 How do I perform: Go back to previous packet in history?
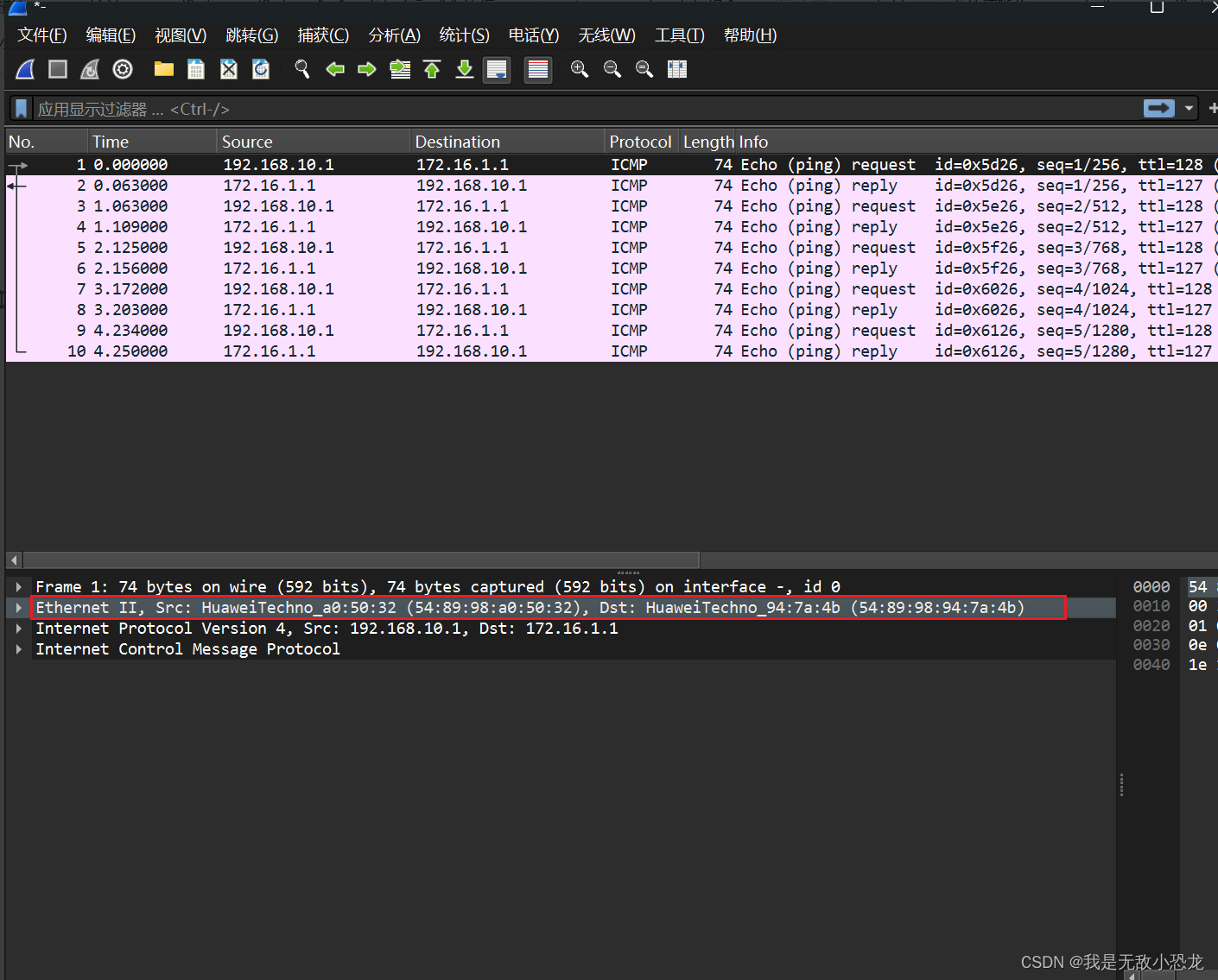click(x=335, y=69)
